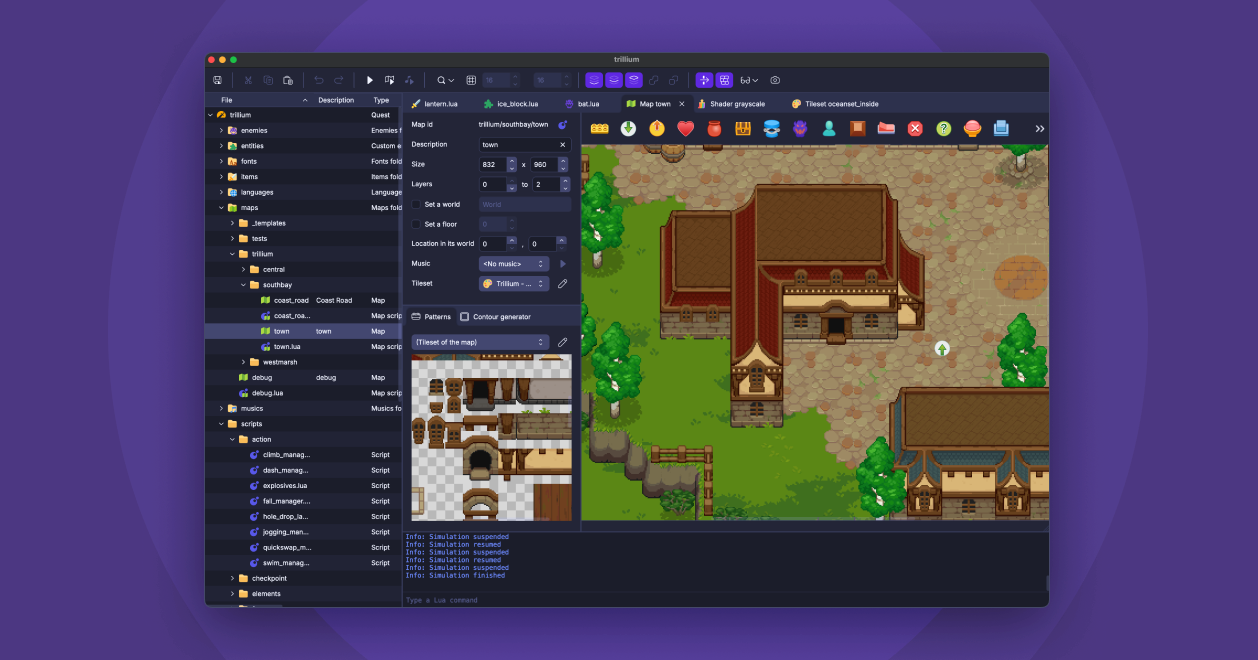Screen dimensions: 1258x660
Task: Open the Tileset of the map dropdown
Action: 480,342
